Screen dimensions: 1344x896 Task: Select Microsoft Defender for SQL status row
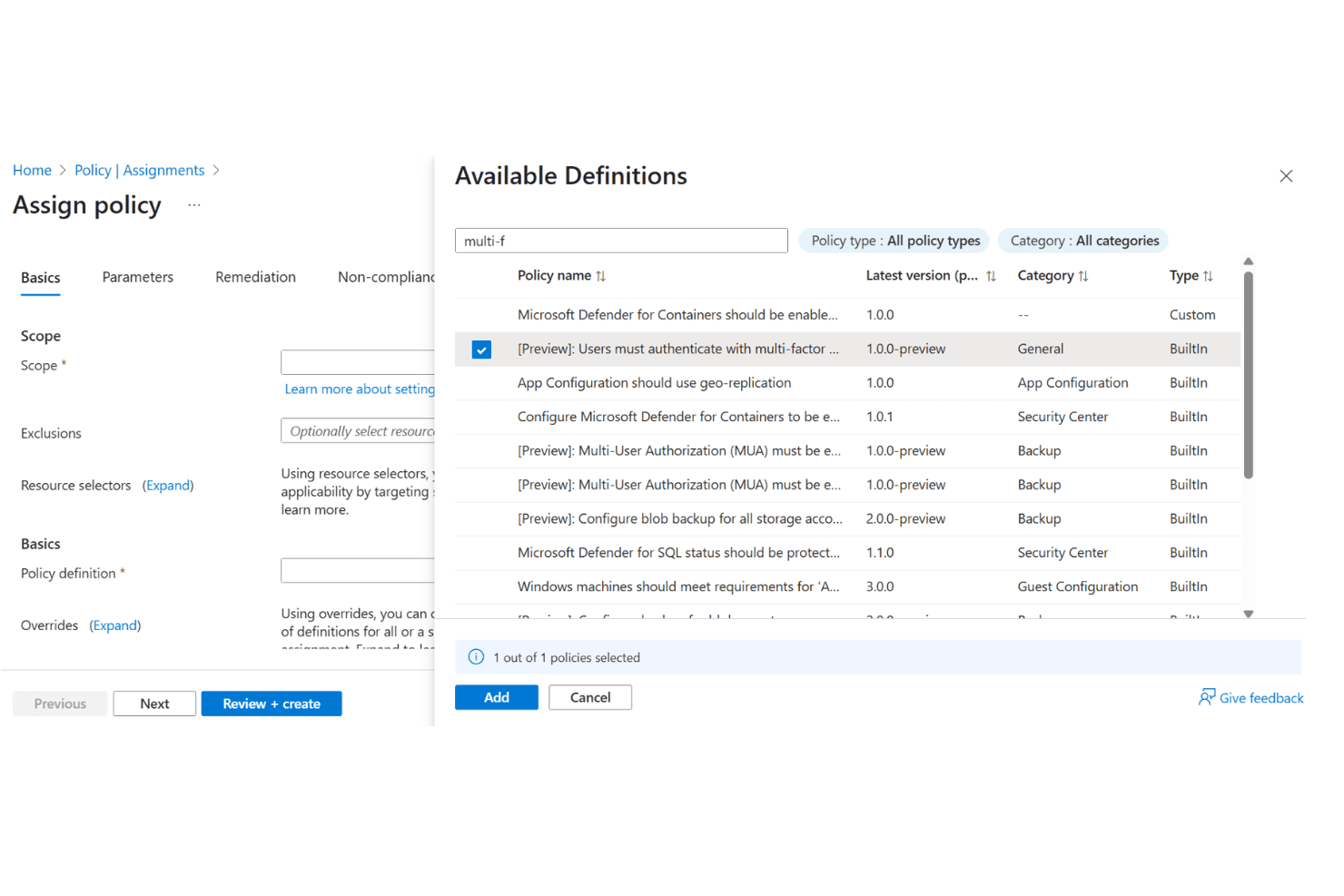(x=847, y=553)
